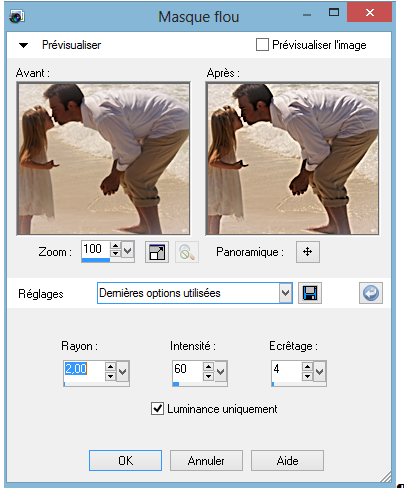Collapse the Prévisualiser section triangle
Image resolution: width=404 pixels, height=488 pixels.
pyautogui.click(x=23, y=45)
